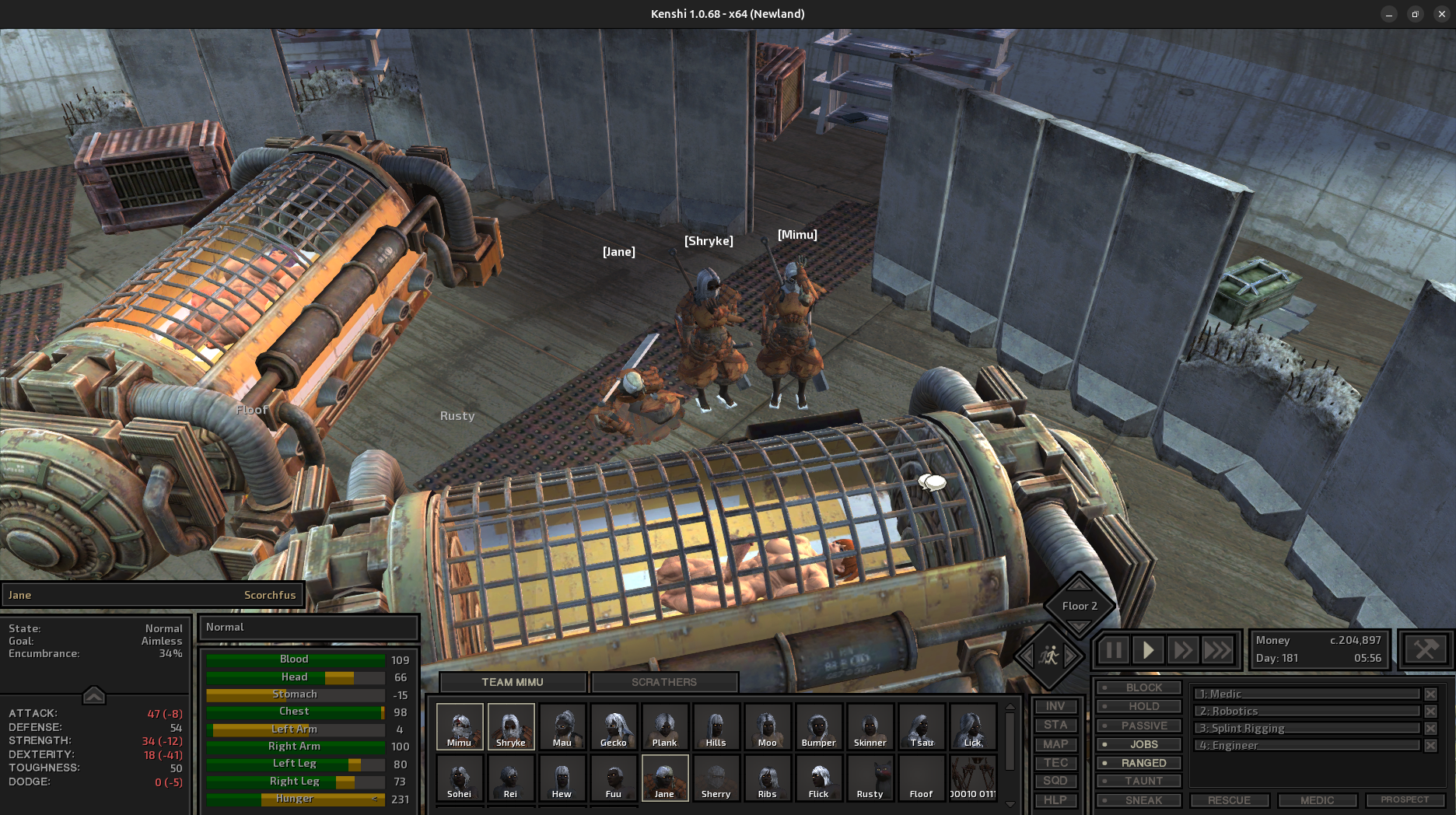Viewport: 1456px width, 815px height.
Task: Open the HLP help panel
Action: [1055, 800]
